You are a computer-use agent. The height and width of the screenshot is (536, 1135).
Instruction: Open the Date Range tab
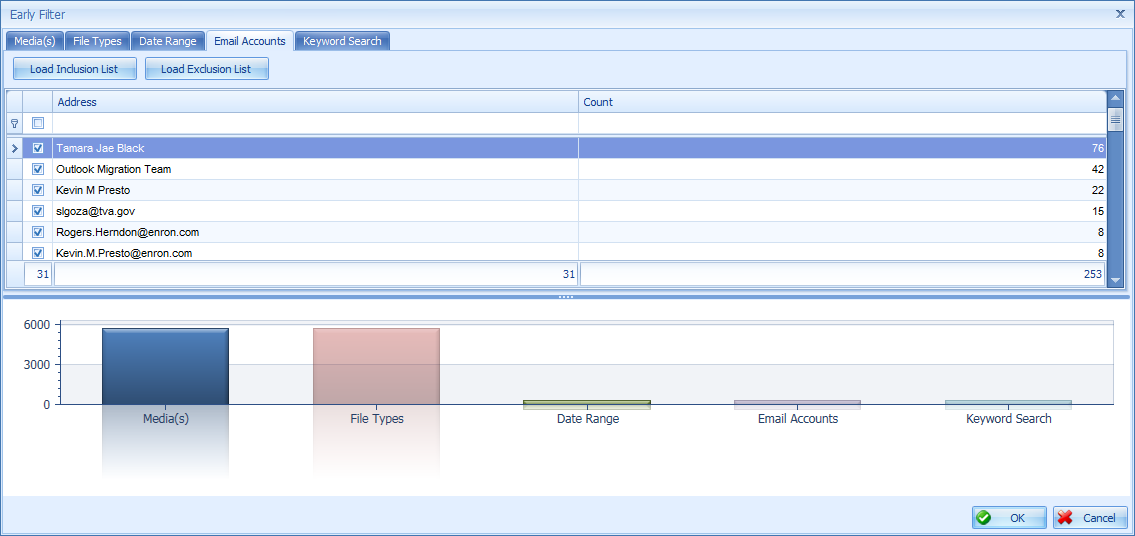click(x=168, y=41)
